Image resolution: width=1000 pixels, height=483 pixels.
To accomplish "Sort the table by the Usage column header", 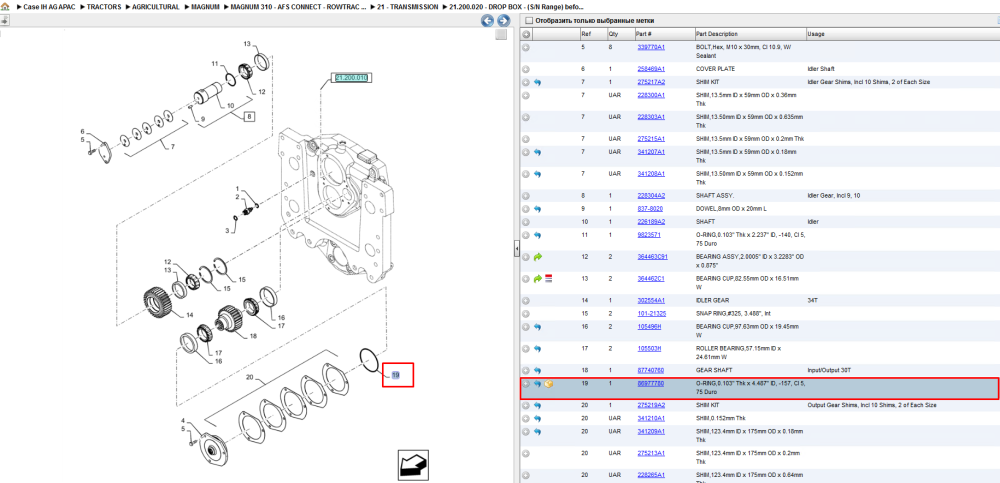I will coord(815,34).
